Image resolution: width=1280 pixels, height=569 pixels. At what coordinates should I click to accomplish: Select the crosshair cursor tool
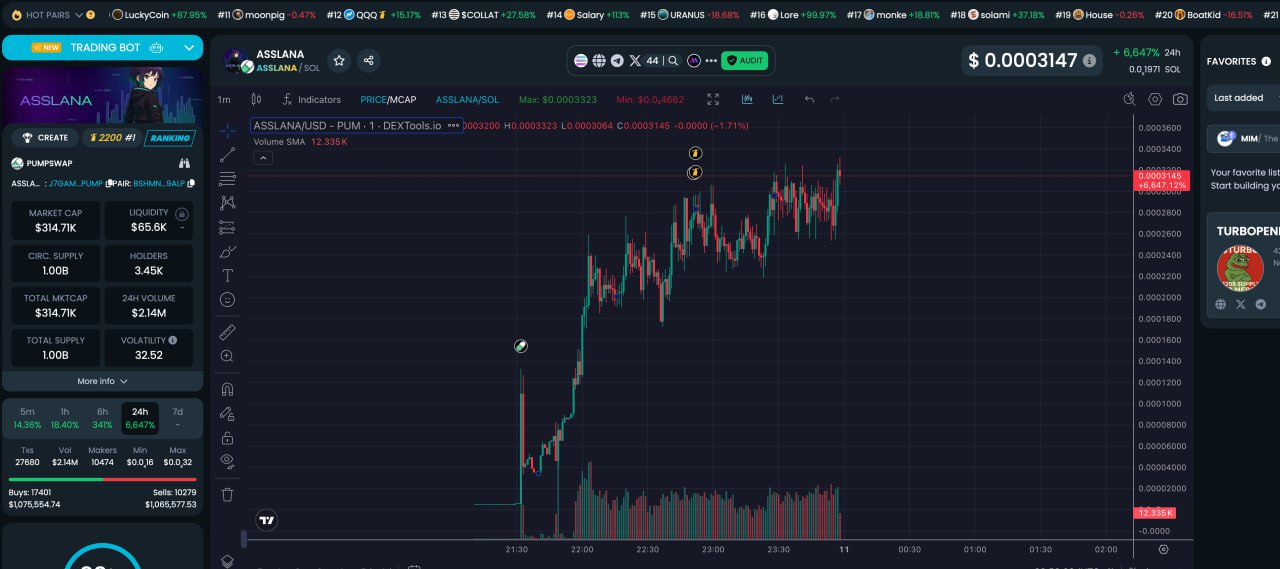click(227, 130)
